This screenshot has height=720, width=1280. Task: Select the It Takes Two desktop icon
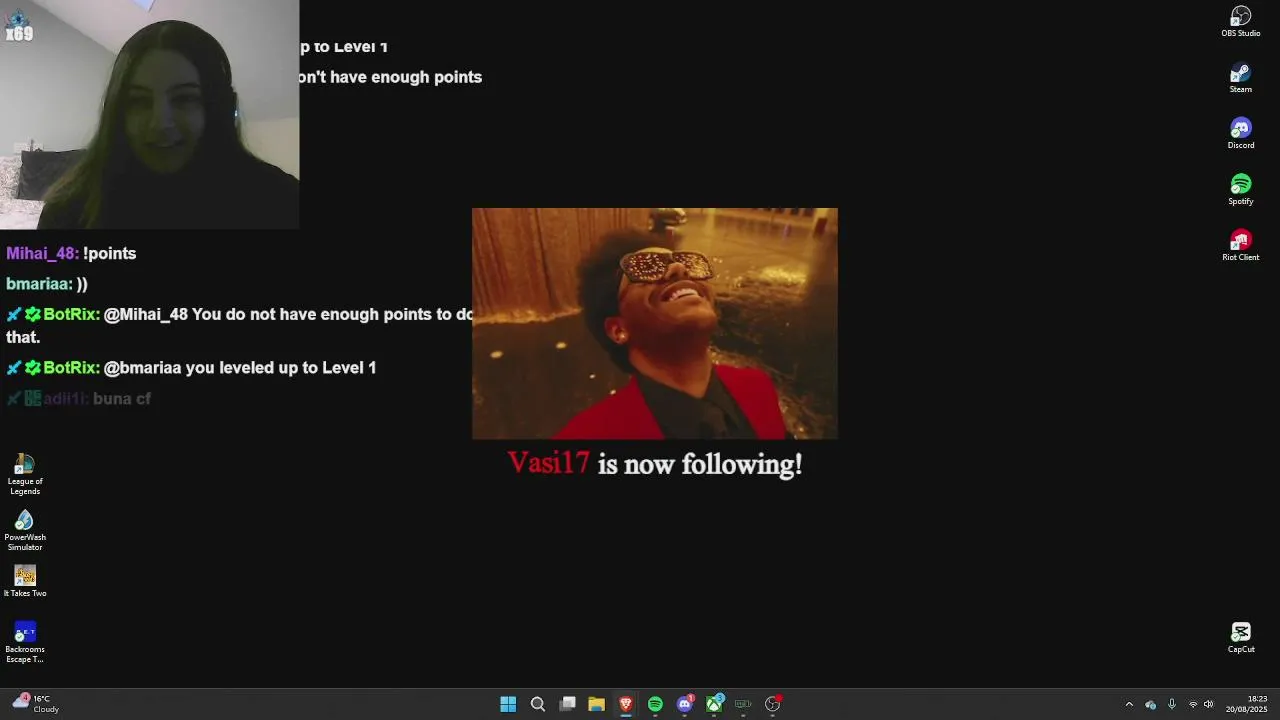25,581
